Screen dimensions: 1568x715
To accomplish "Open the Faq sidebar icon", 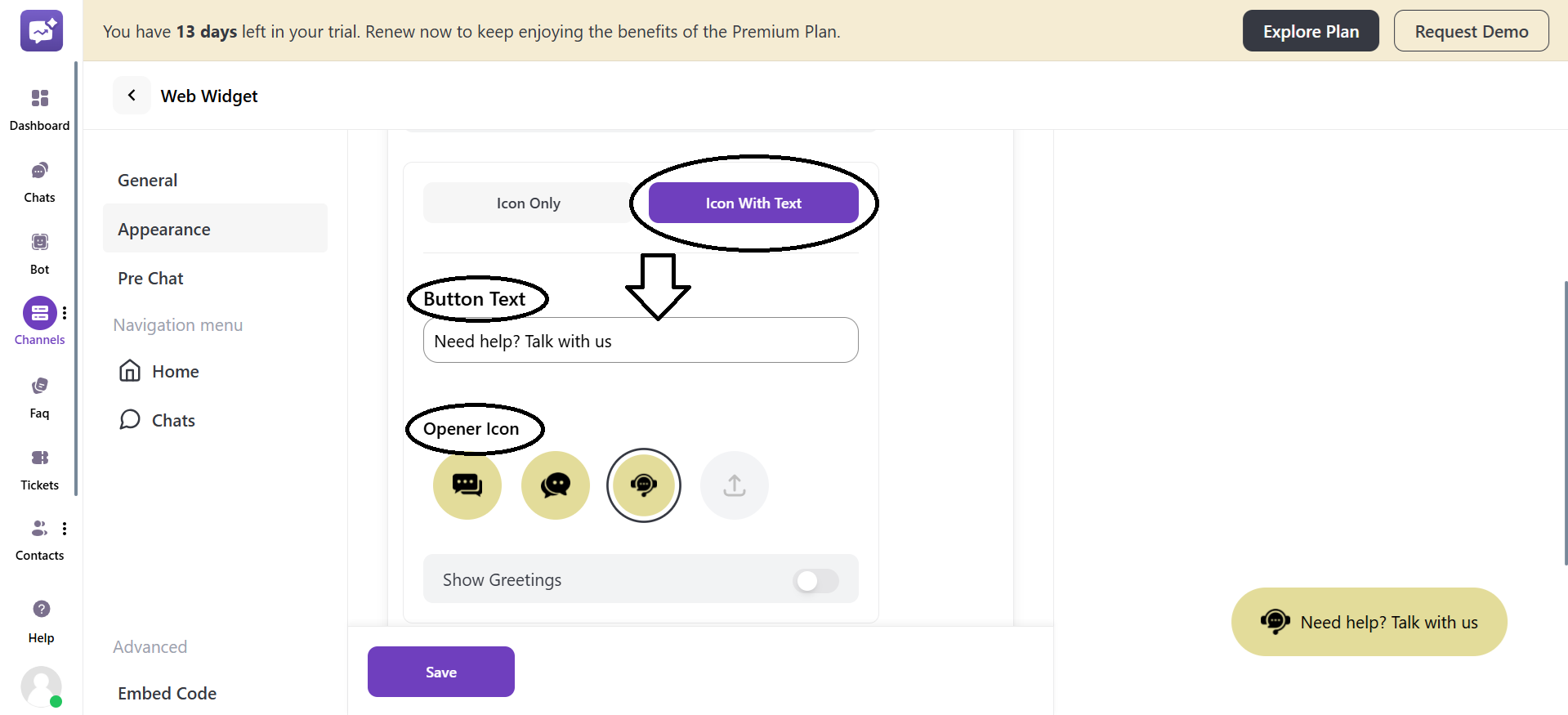I will [39, 387].
